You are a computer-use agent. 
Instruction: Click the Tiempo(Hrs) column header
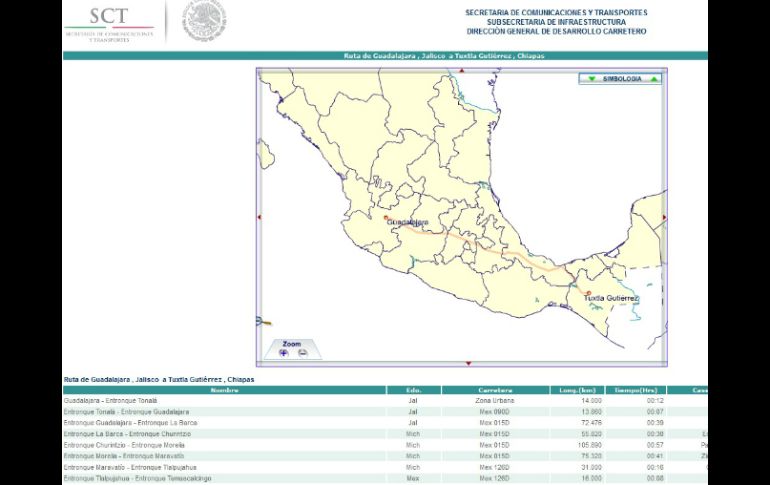[x=634, y=390]
